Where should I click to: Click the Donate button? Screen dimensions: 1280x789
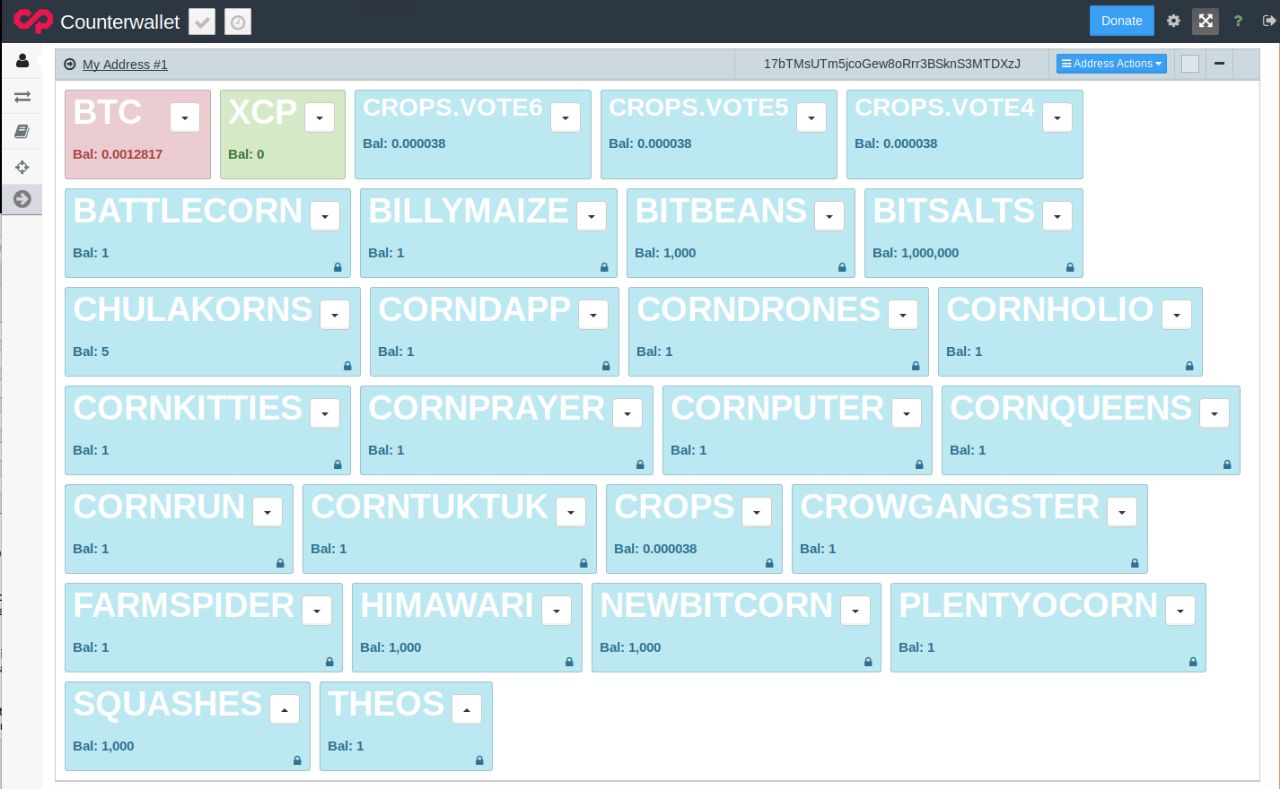click(x=1121, y=20)
